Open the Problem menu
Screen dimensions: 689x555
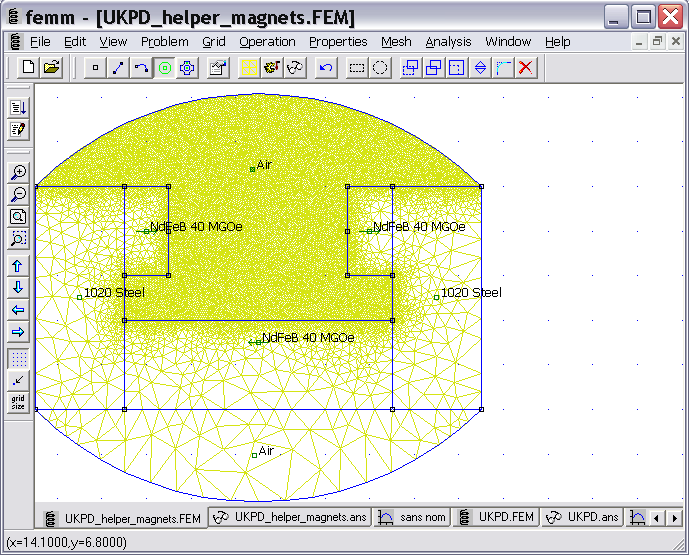[164, 42]
